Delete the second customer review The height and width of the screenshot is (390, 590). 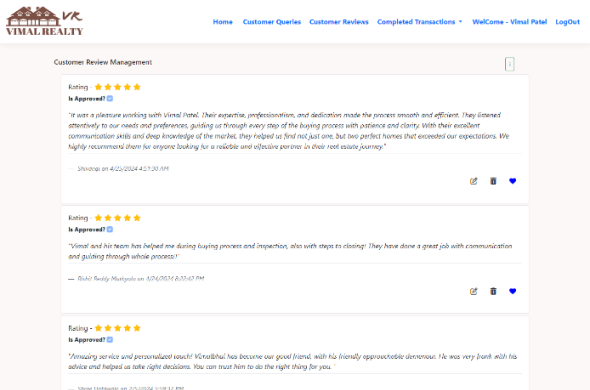point(493,291)
